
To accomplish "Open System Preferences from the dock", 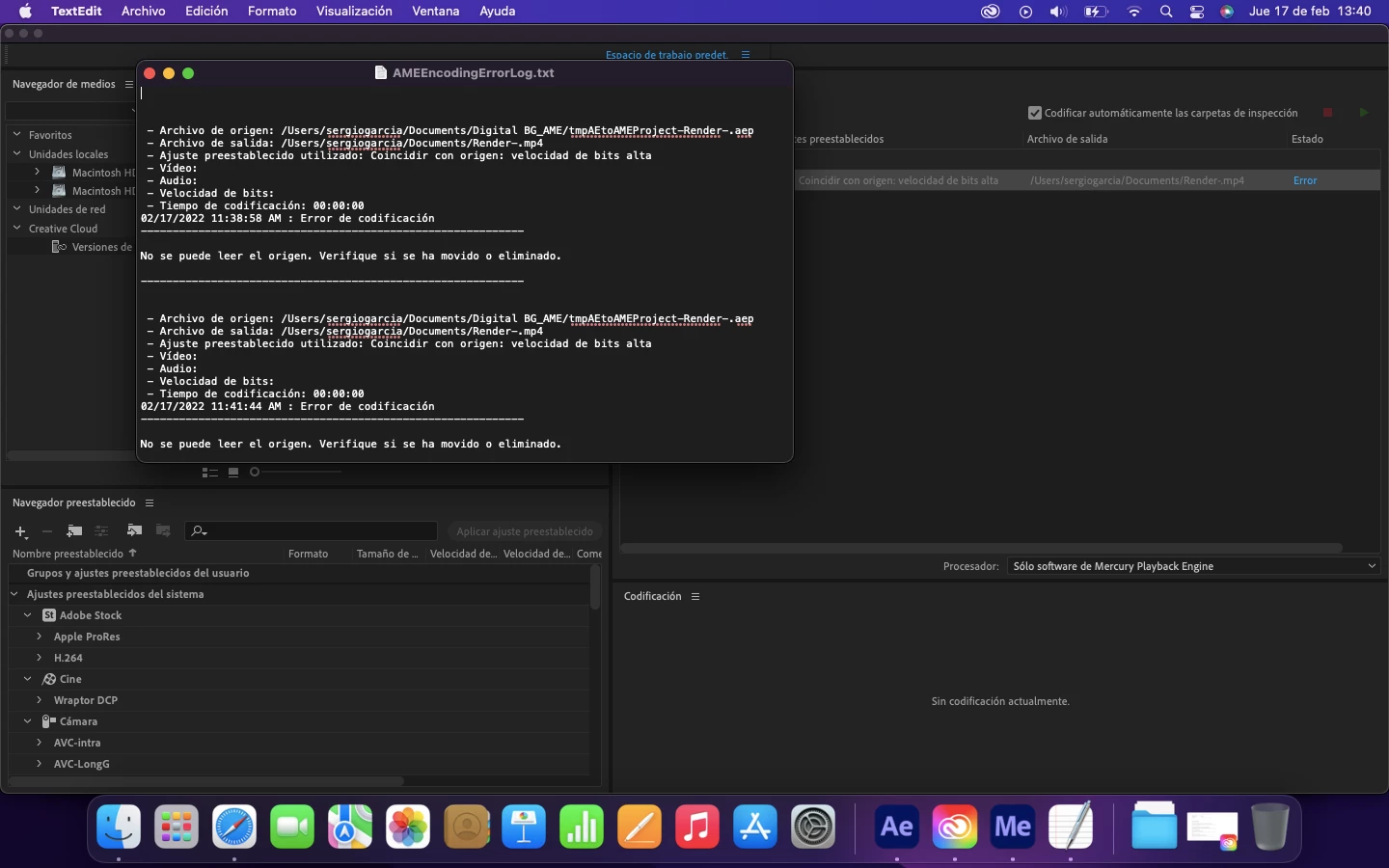I will [x=813, y=827].
